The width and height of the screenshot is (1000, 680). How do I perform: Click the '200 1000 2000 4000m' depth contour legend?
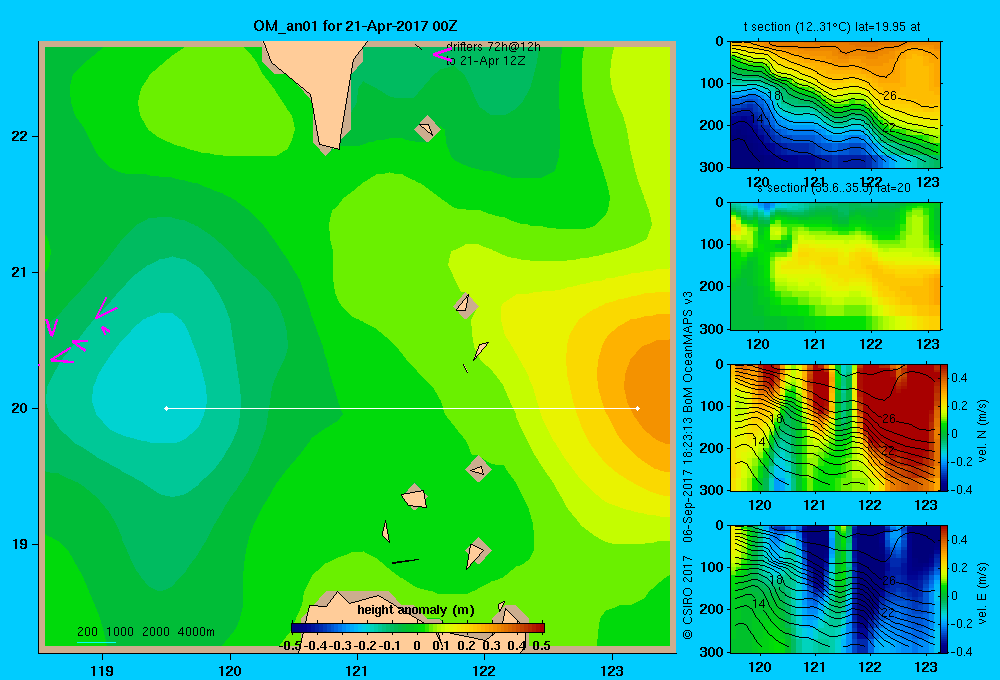[145, 632]
